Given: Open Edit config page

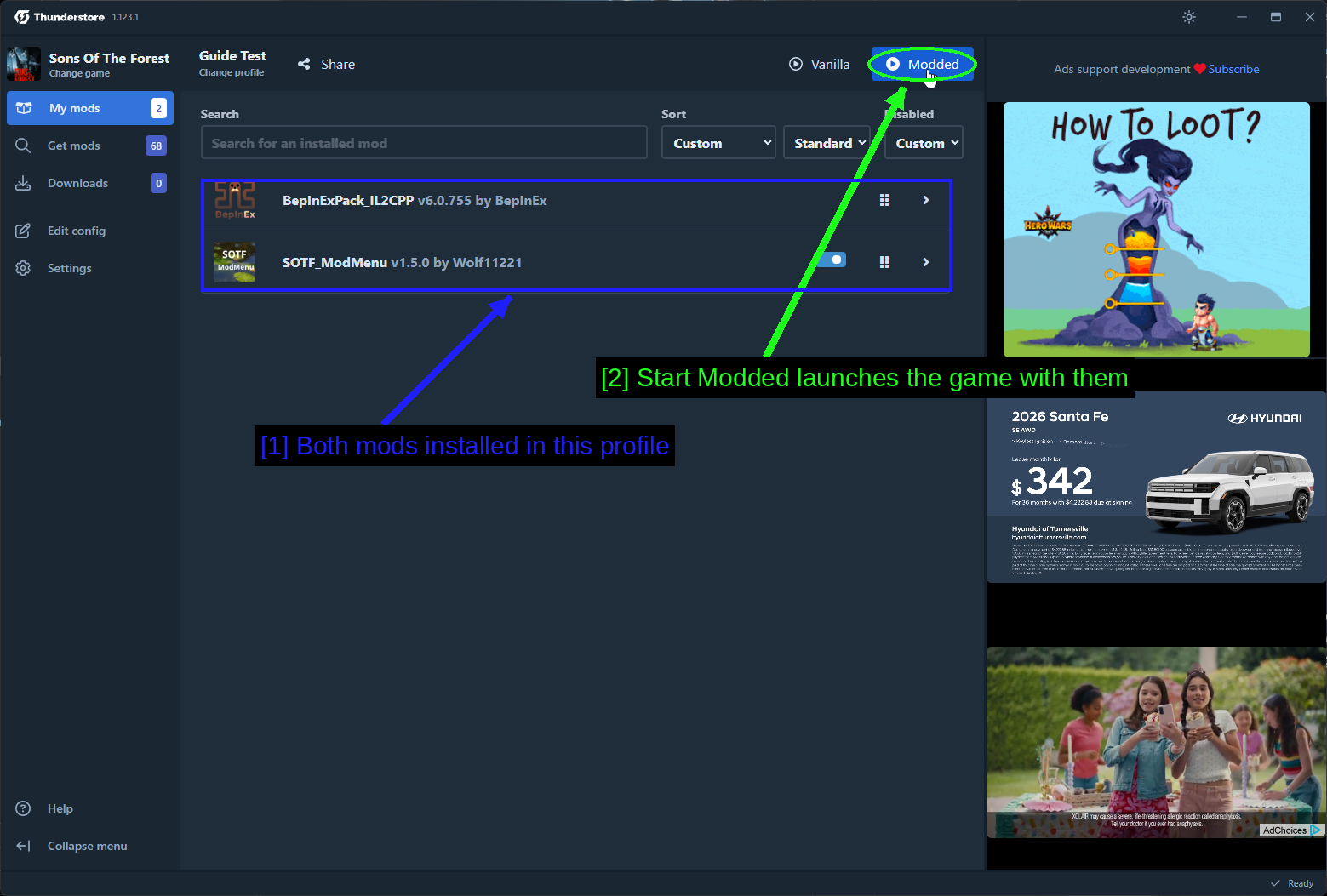Looking at the screenshot, I should point(90,231).
